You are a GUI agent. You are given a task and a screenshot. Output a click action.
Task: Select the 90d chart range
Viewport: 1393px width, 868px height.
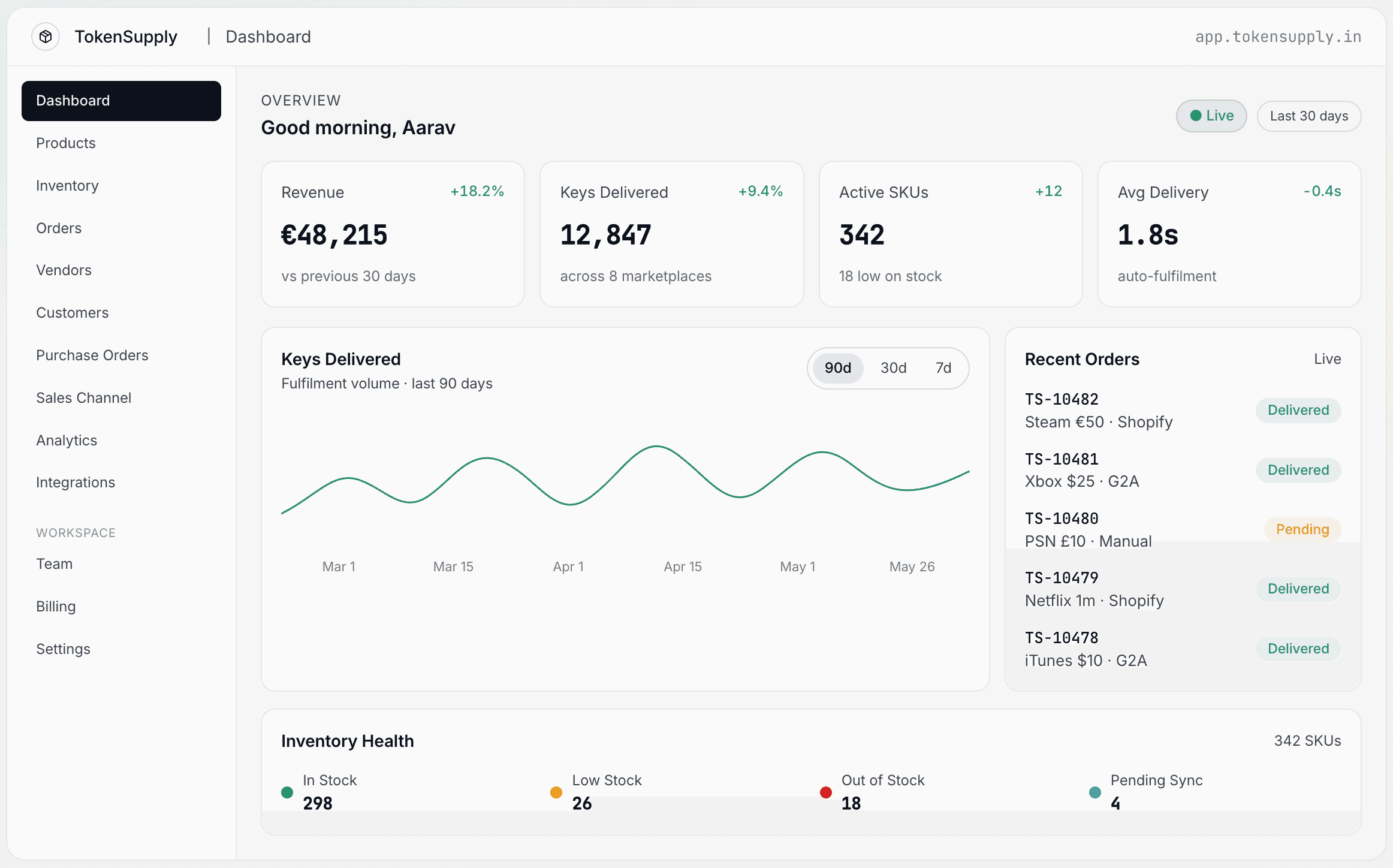click(x=837, y=367)
